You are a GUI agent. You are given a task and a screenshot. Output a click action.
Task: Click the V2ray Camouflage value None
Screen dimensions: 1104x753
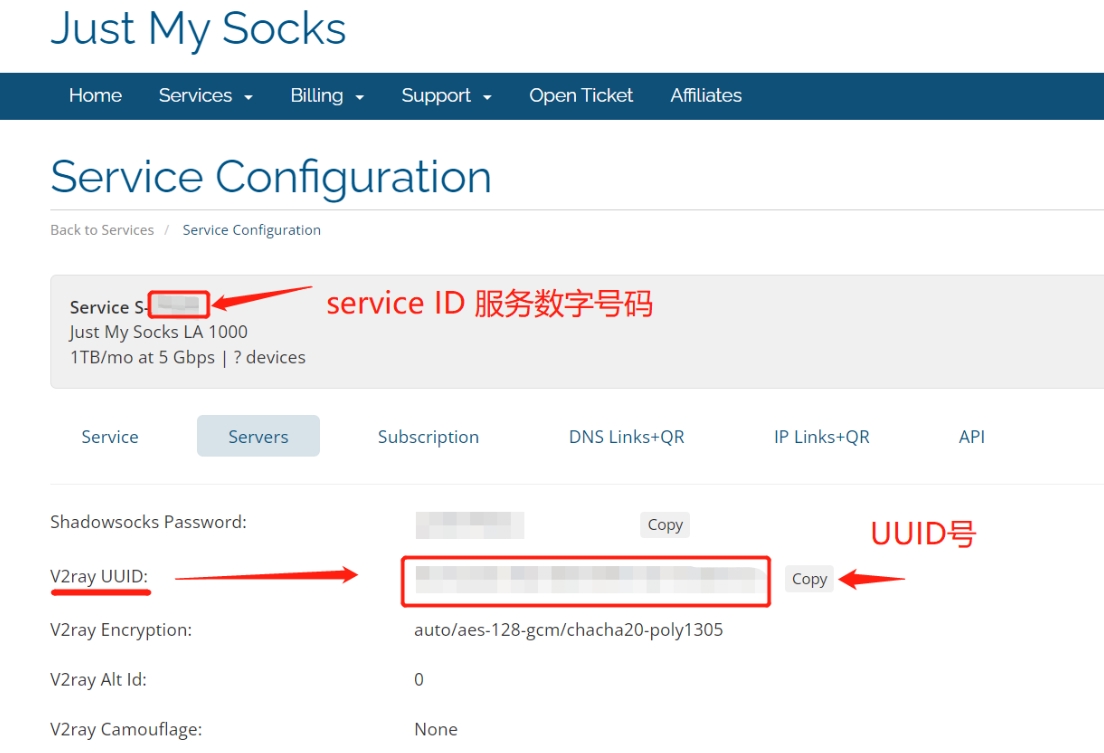tap(436, 729)
